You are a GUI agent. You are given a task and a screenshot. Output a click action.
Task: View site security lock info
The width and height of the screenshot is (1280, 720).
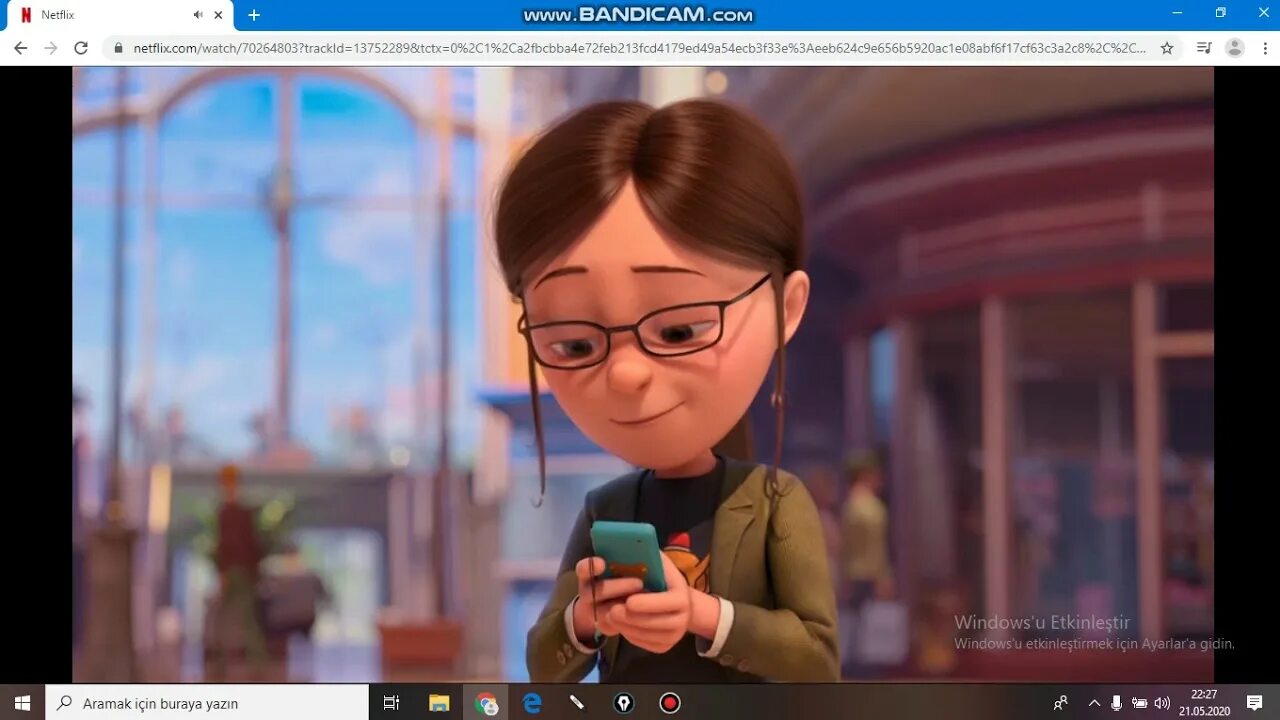click(119, 48)
